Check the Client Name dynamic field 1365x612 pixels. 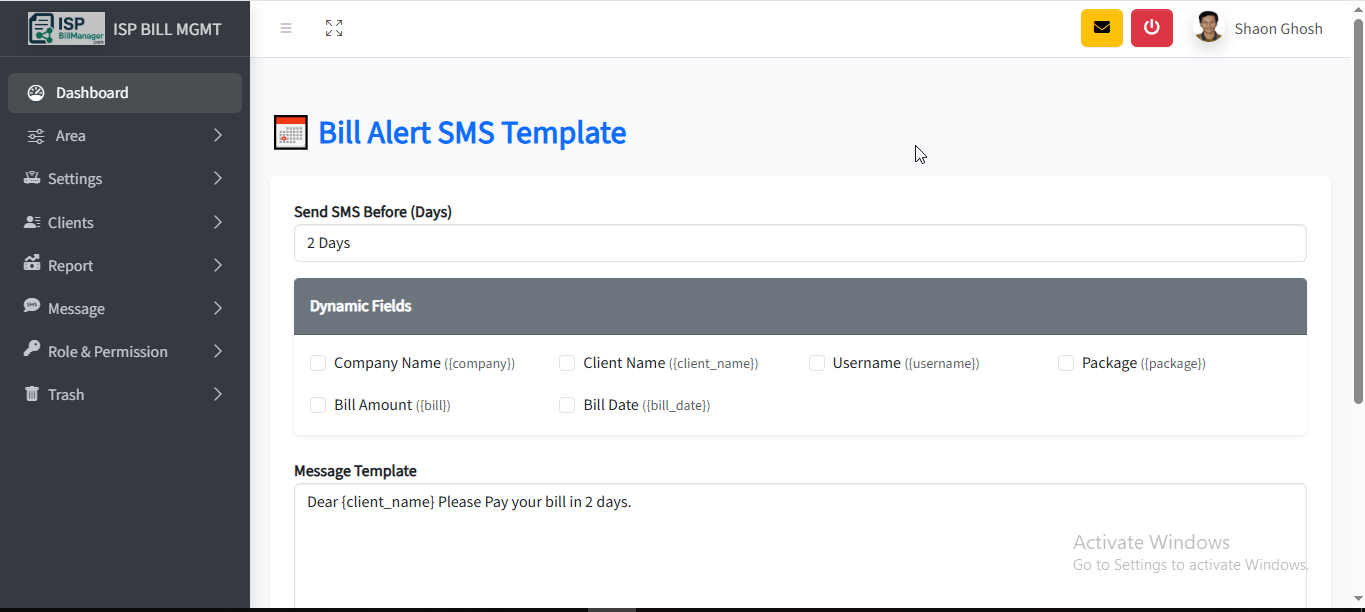tap(567, 363)
